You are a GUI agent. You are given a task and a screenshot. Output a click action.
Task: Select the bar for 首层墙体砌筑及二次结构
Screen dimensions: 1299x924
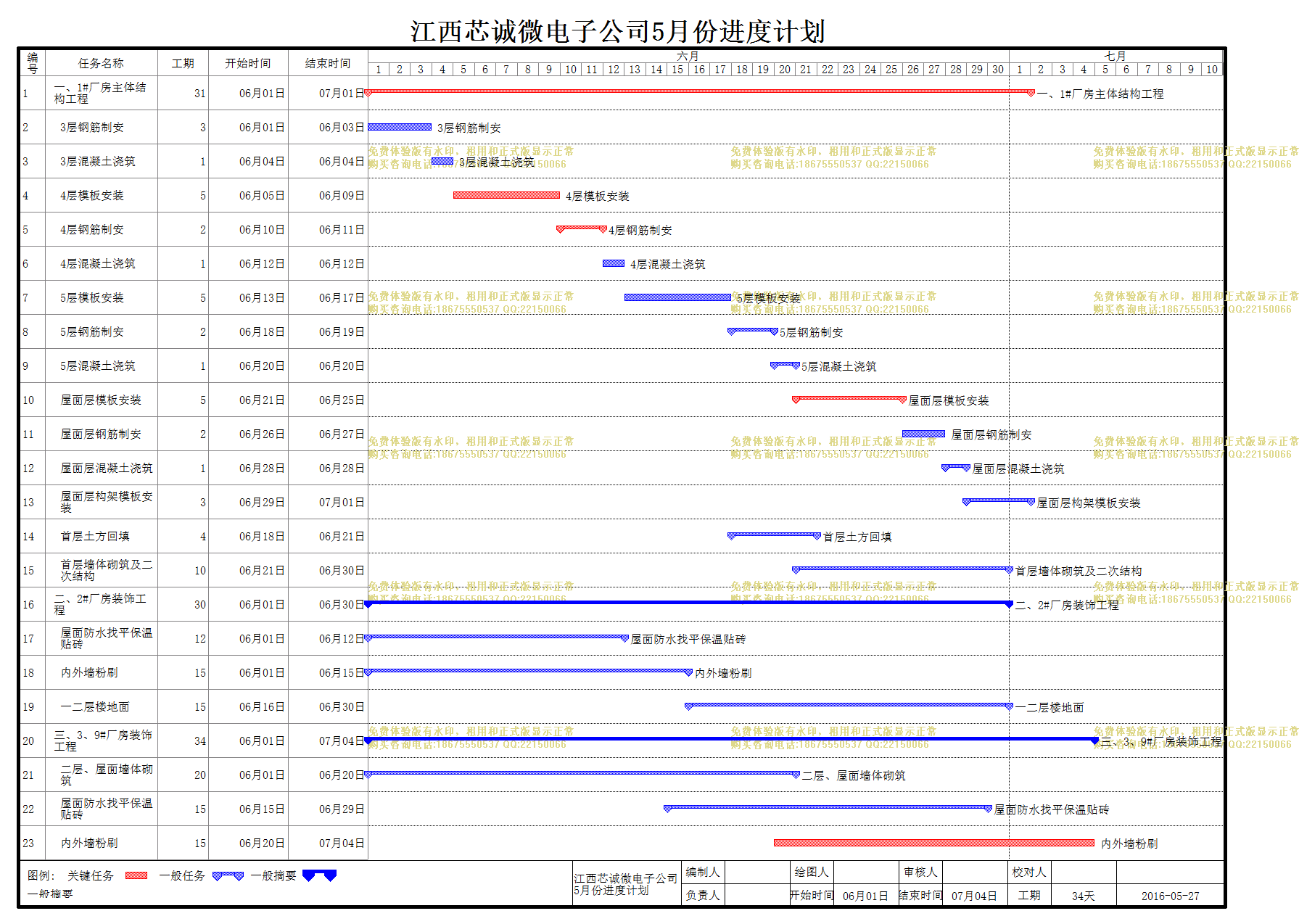point(903,569)
